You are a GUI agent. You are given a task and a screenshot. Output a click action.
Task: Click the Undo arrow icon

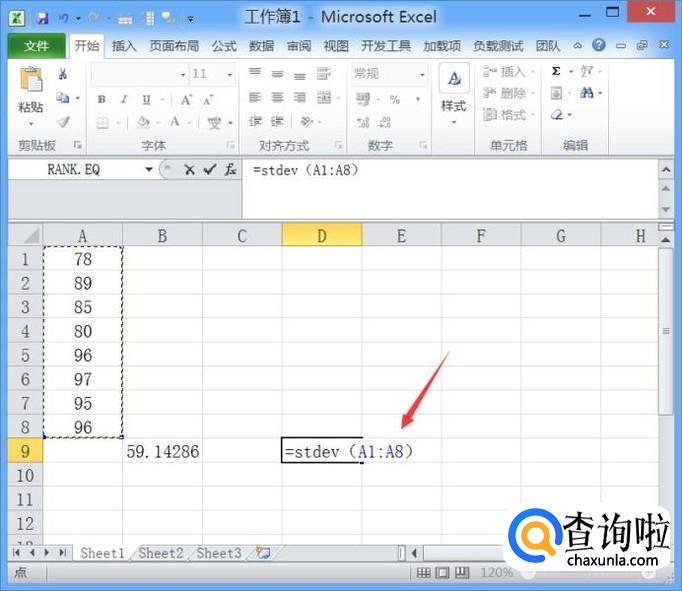(x=64, y=18)
